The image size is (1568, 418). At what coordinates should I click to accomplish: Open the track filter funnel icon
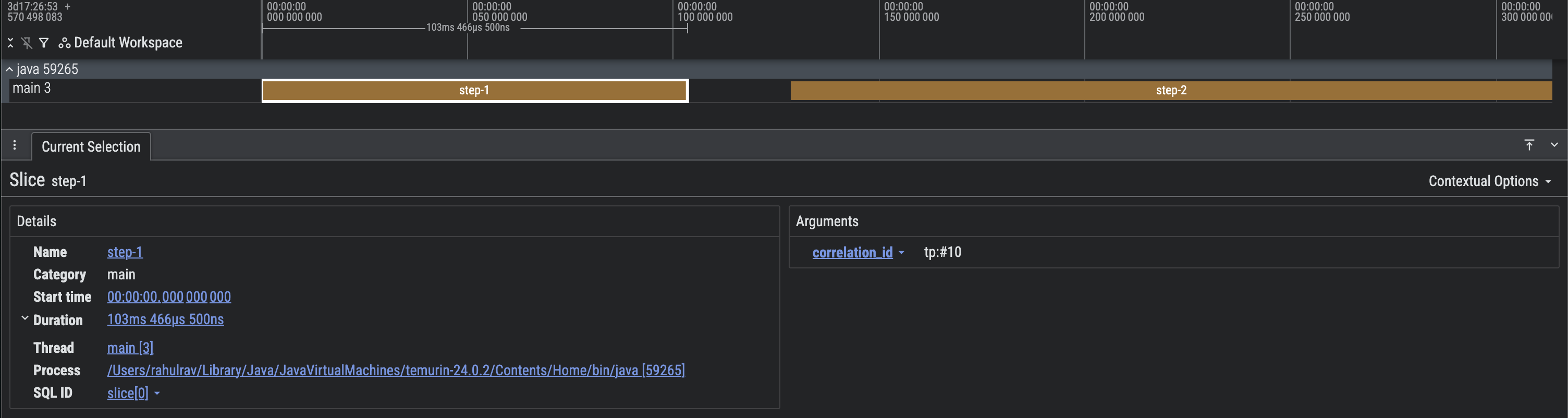(x=44, y=43)
